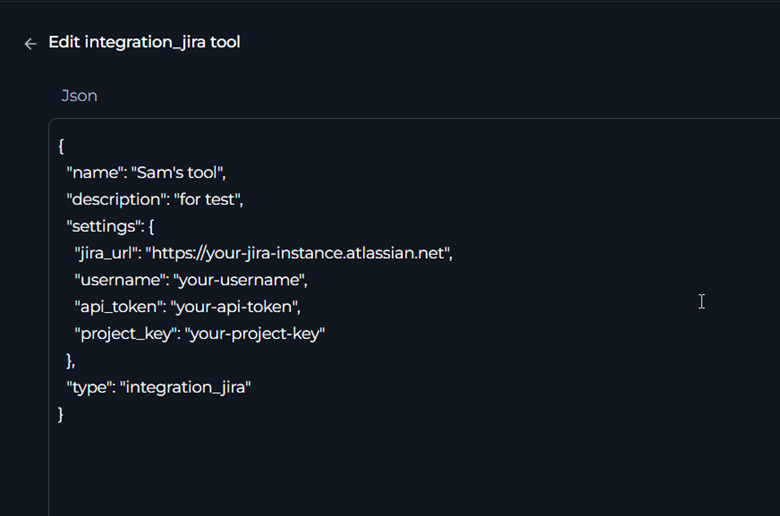Click the "Edit integration_jira tool" heading

pyautogui.click(x=144, y=42)
